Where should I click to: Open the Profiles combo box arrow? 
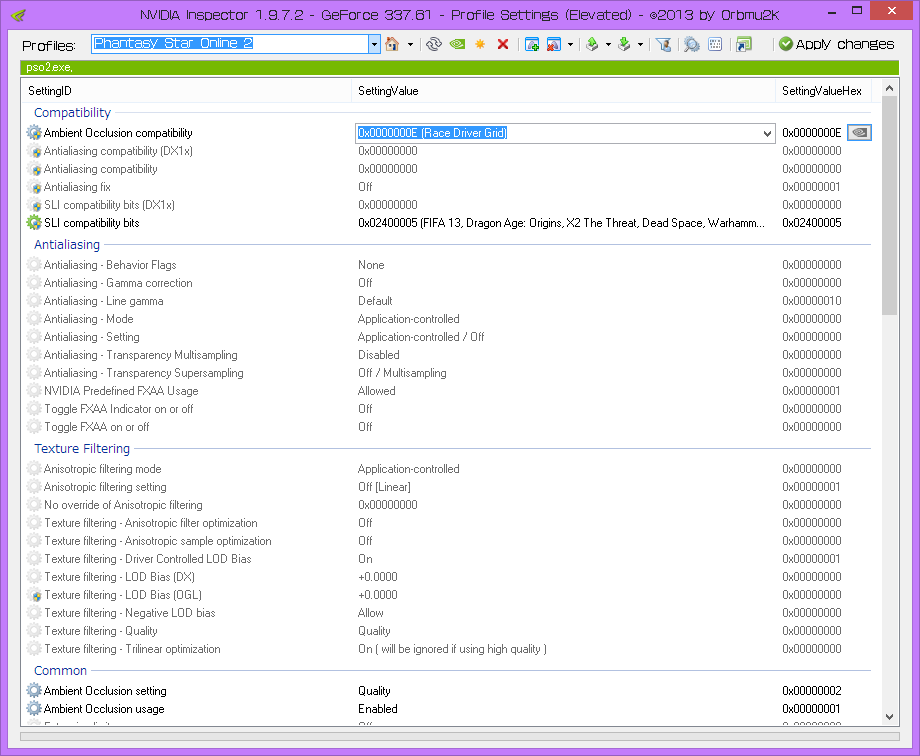(374, 44)
